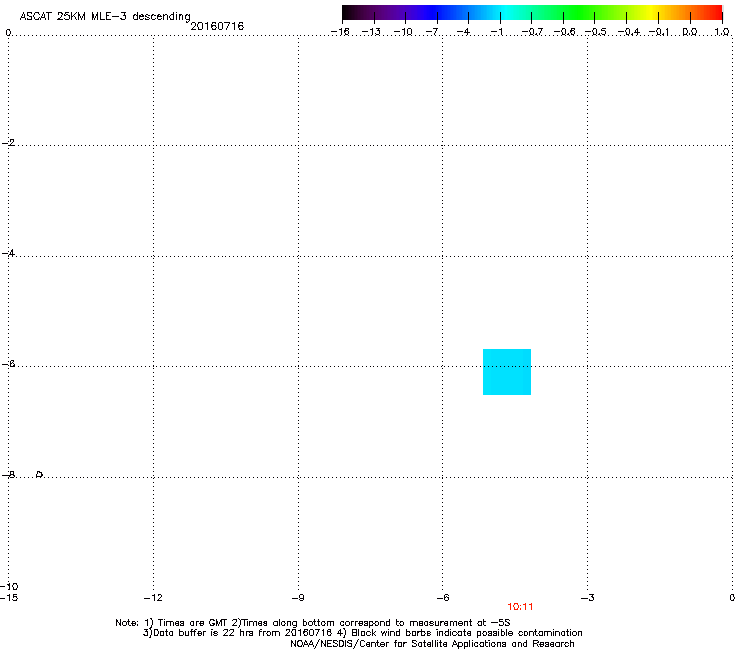Click the small island outline near -8 latitude
740x650 pixels.
[40, 474]
